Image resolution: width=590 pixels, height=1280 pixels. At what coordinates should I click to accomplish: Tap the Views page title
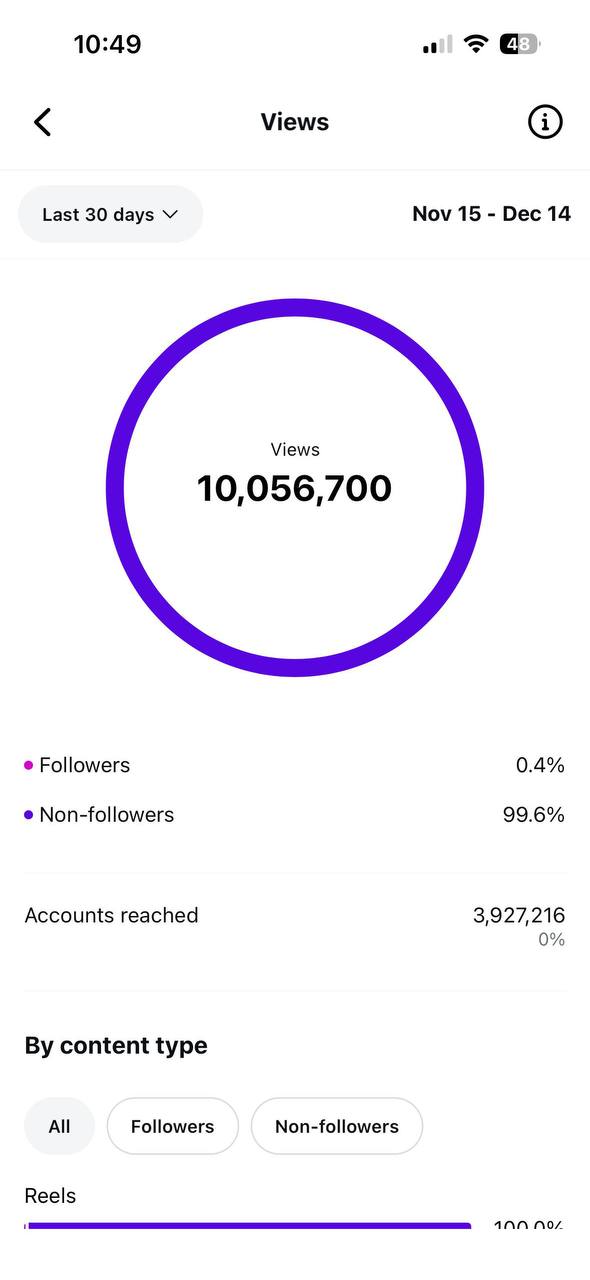295,122
